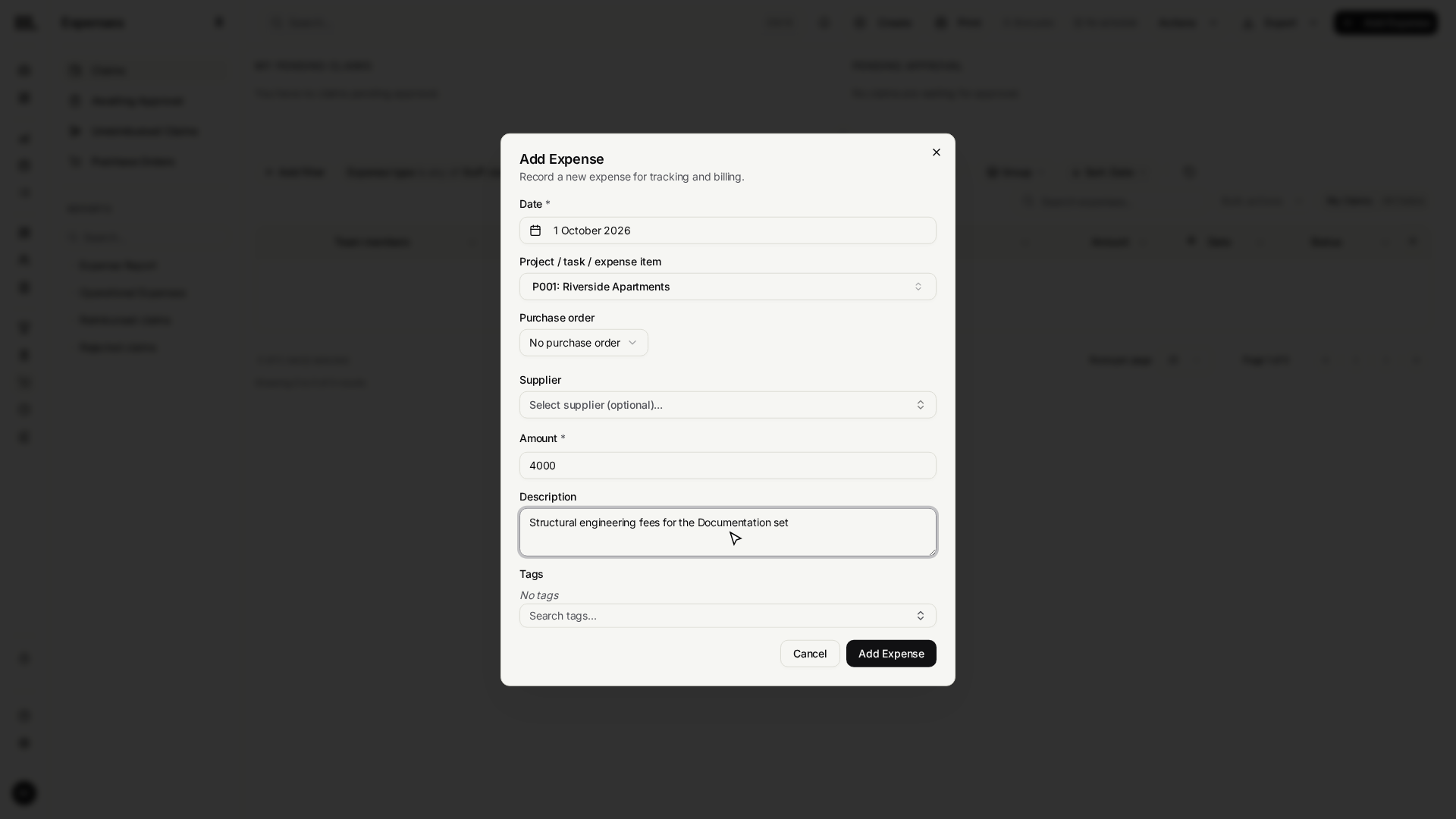The height and width of the screenshot is (819, 1456).
Task: Open the Search tags combo box
Action: (728, 616)
